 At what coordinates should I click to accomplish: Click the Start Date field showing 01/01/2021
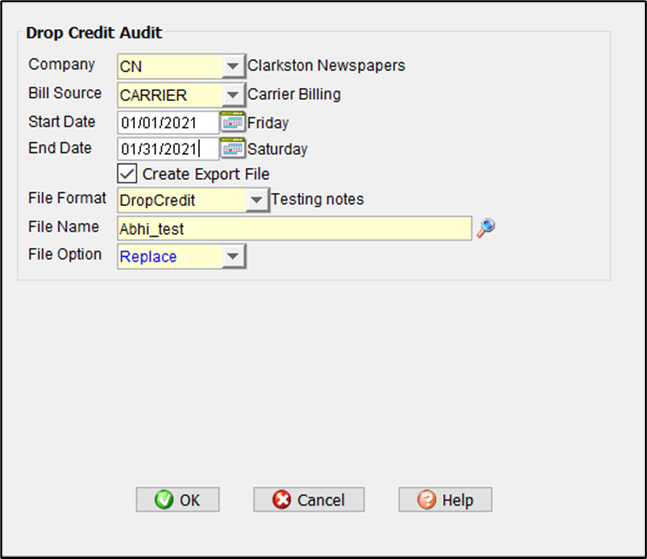[167, 123]
